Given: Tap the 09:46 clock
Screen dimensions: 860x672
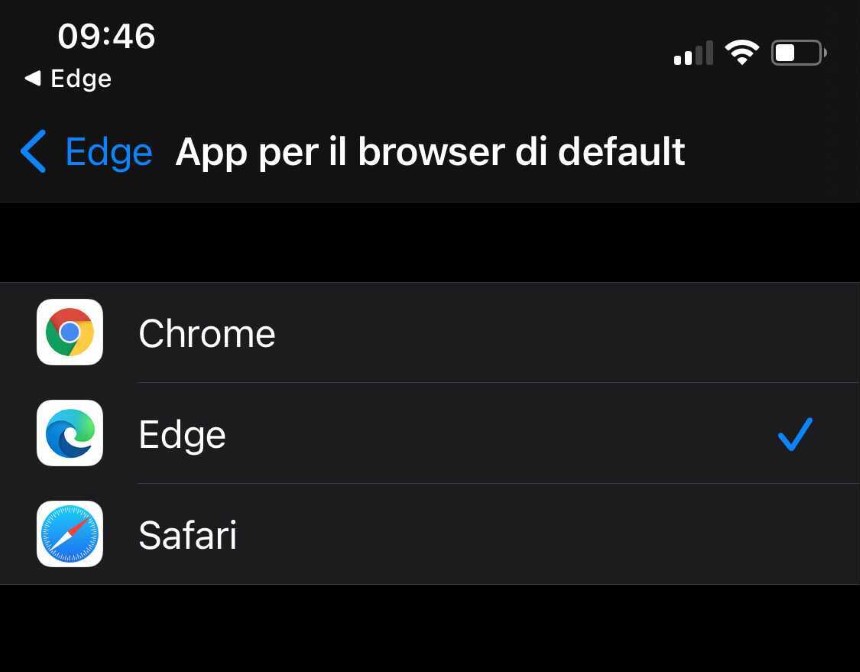Looking at the screenshot, I should (106, 36).
